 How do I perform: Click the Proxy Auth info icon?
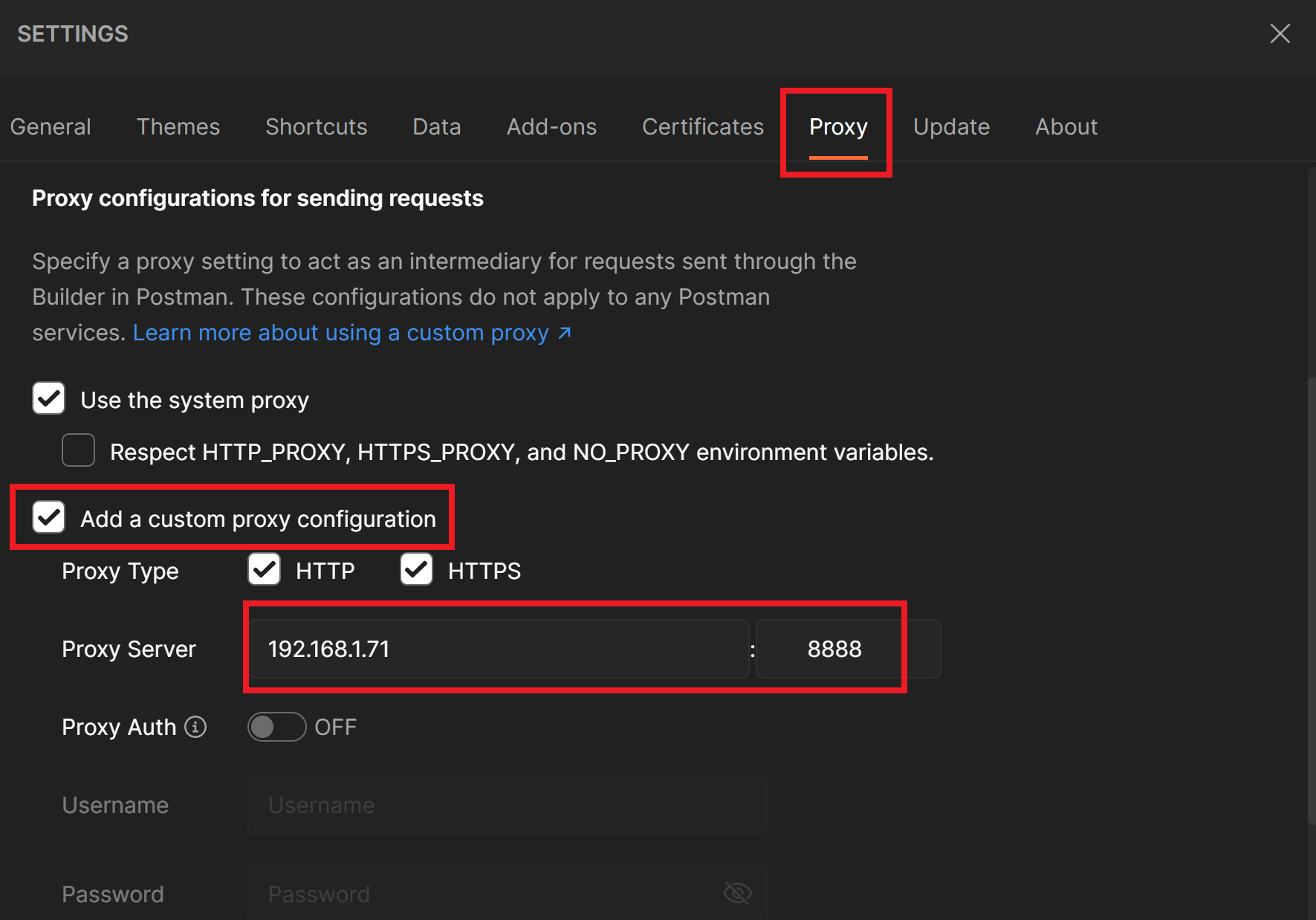coord(195,727)
